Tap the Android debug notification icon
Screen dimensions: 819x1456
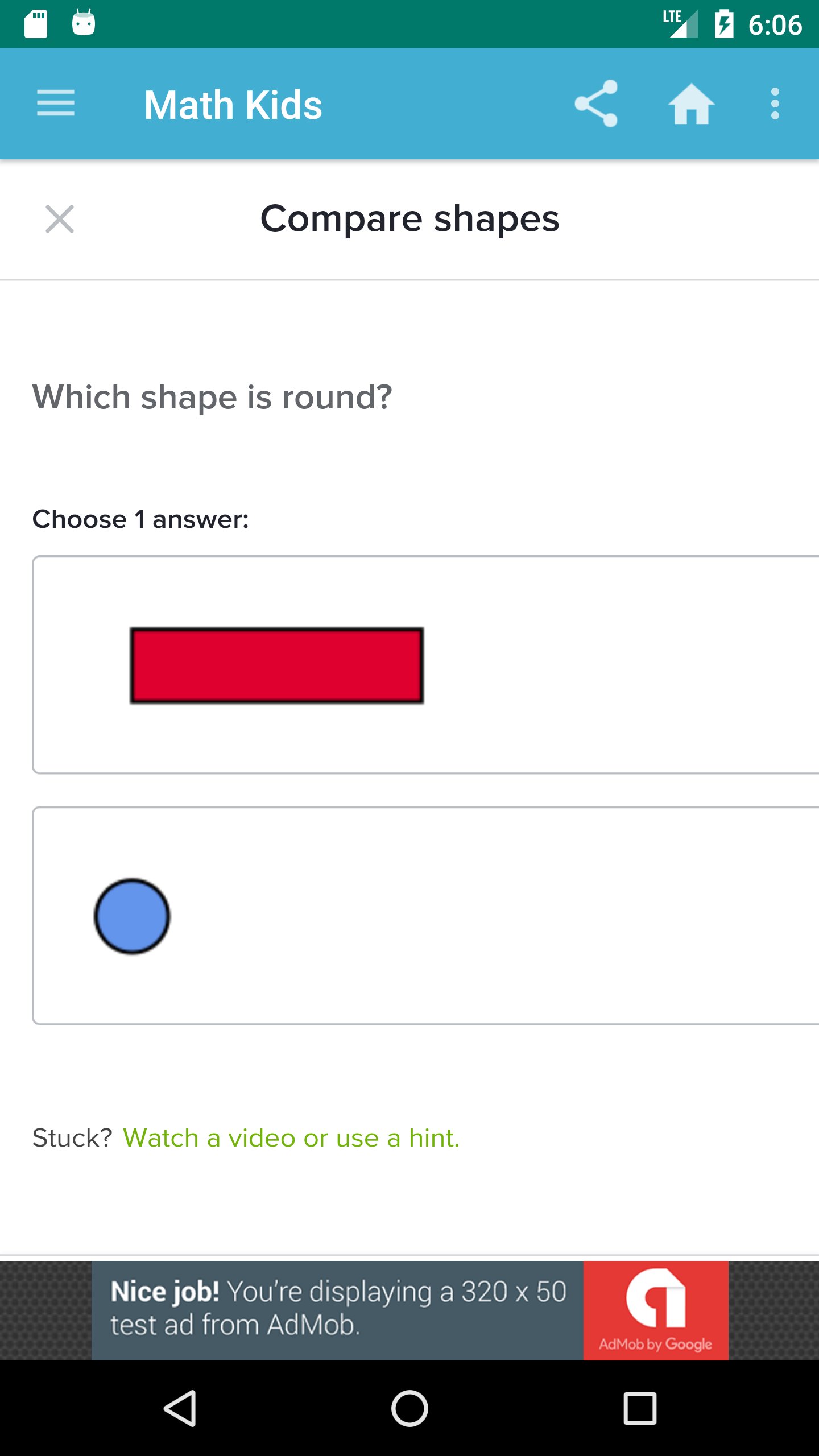(x=84, y=23)
